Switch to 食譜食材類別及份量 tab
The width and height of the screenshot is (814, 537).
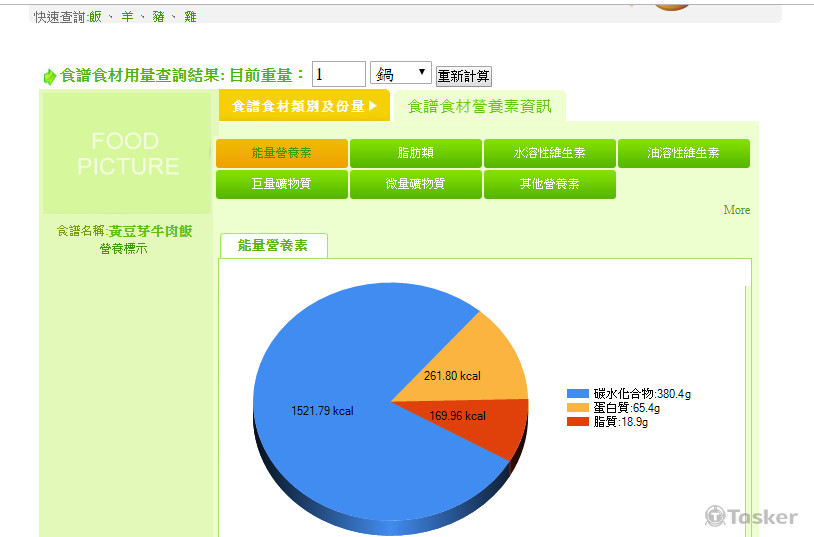pyautogui.click(x=304, y=106)
